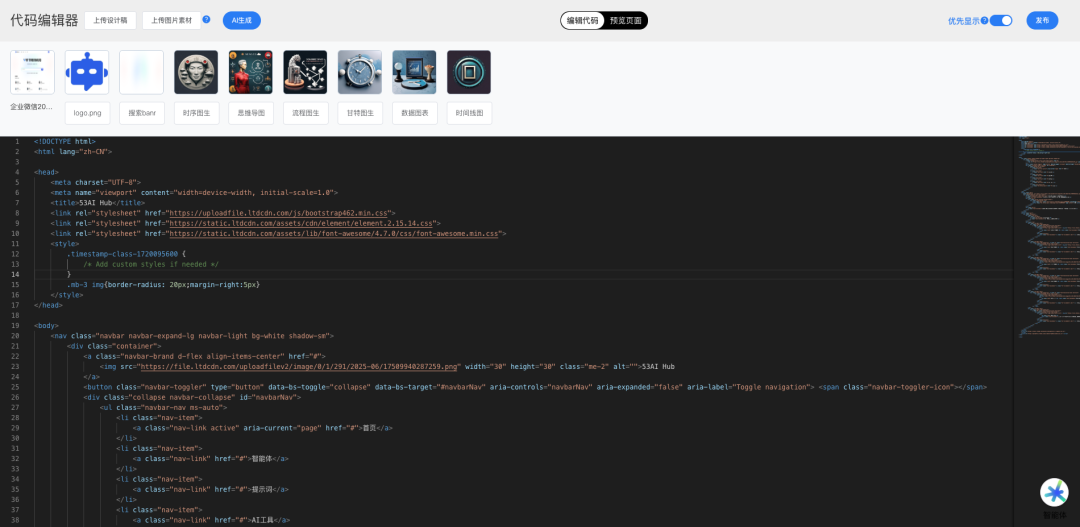Switch to the 预览页面 tab
The height and width of the screenshot is (527, 1080).
(x=626, y=20)
